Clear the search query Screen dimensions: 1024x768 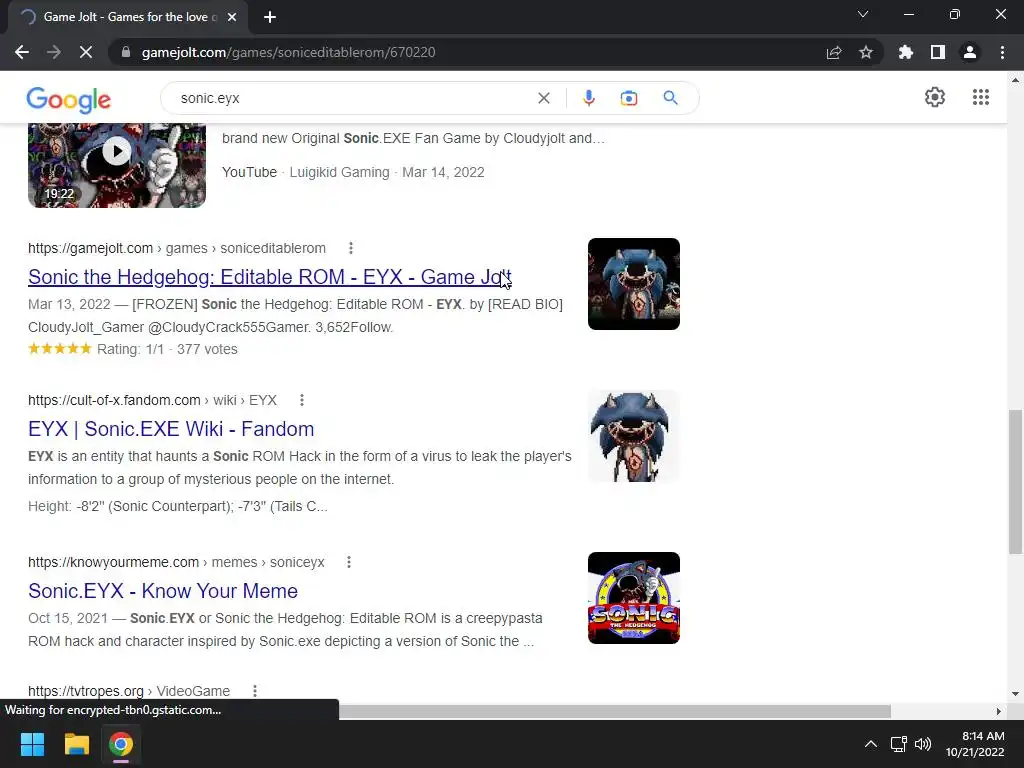(543, 98)
